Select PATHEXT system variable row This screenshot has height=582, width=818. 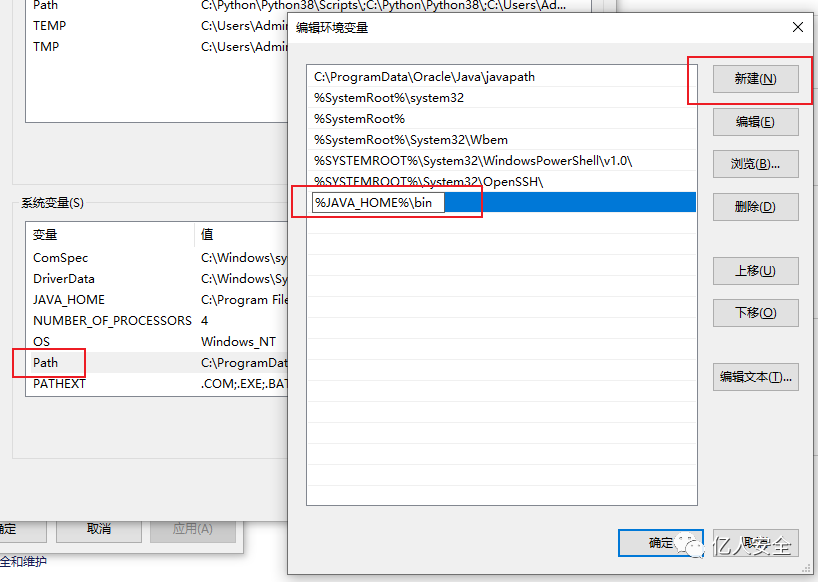click(157, 384)
